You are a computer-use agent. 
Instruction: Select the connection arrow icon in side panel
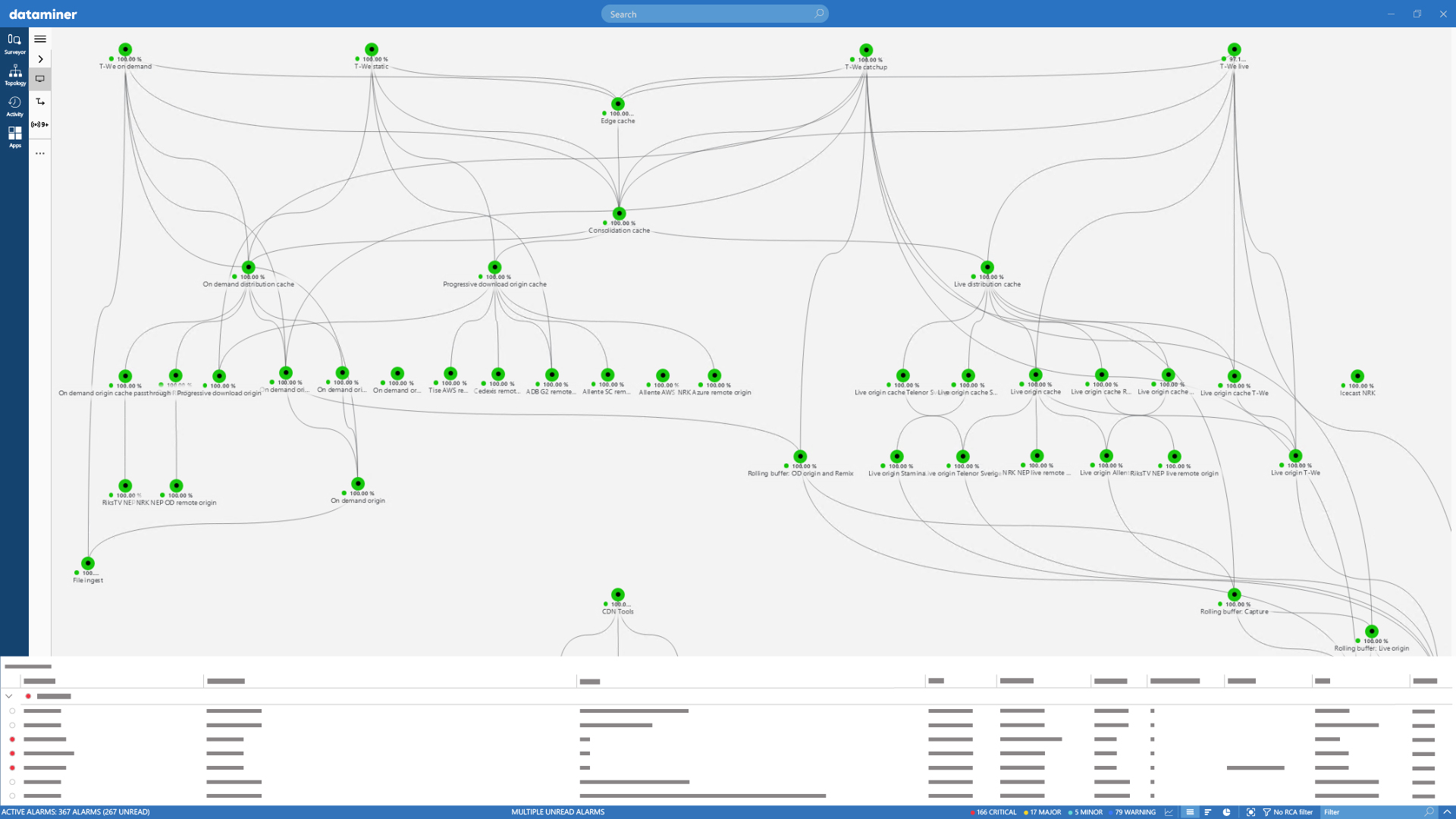point(40,102)
